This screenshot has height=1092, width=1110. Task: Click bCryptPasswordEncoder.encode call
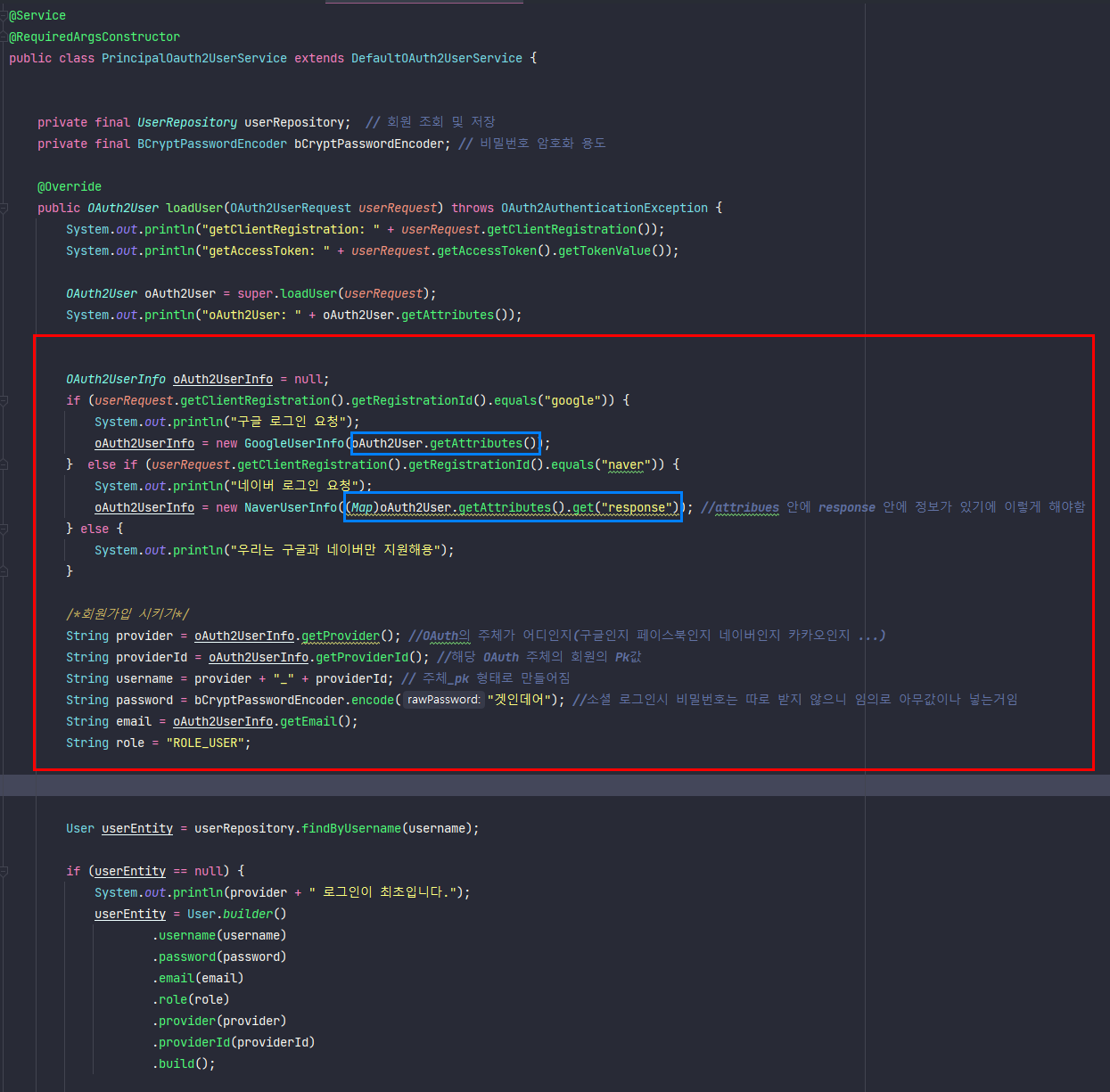point(294,700)
